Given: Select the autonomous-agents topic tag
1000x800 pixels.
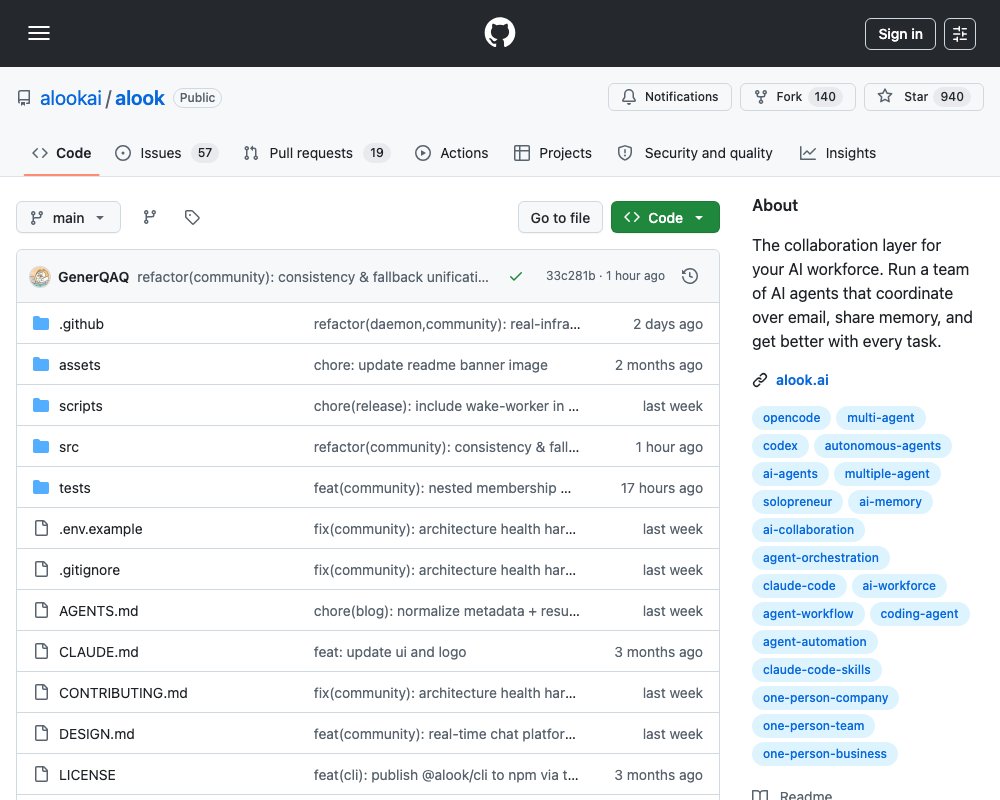Looking at the screenshot, I should pyautogui.click(x=882, y=446).
